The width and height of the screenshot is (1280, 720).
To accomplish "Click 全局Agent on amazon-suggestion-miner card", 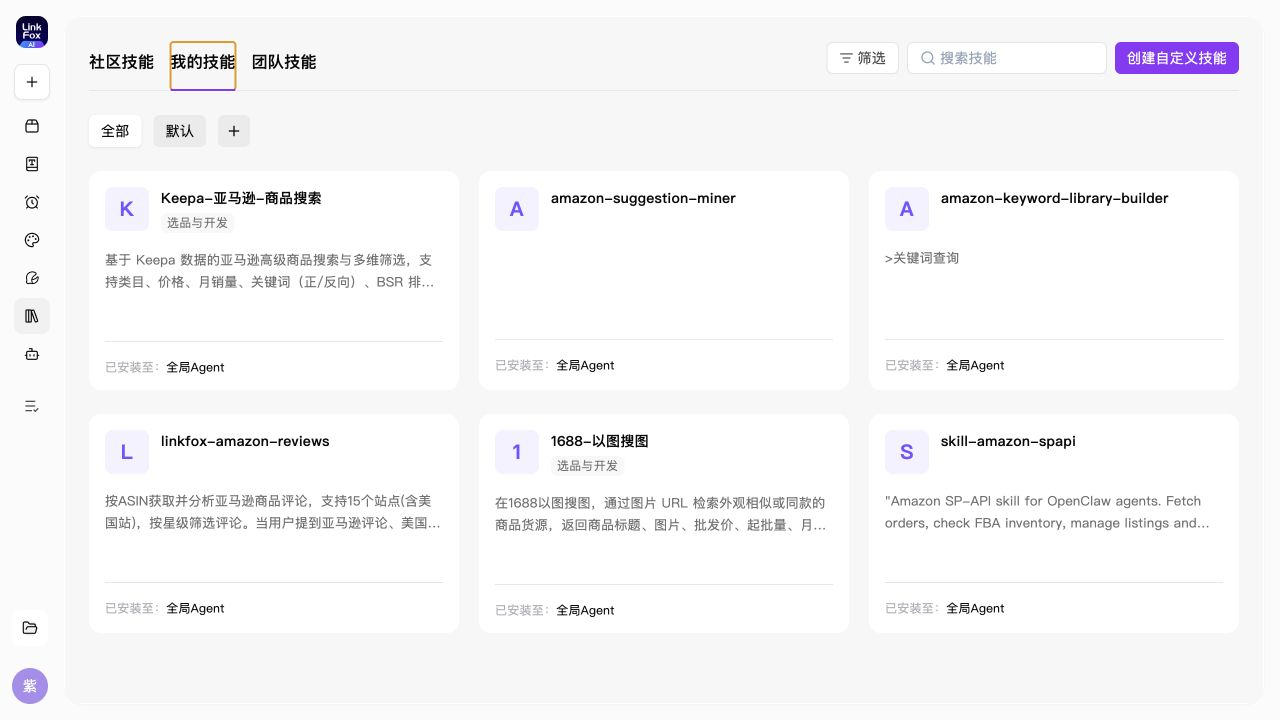I will [585, 365].
